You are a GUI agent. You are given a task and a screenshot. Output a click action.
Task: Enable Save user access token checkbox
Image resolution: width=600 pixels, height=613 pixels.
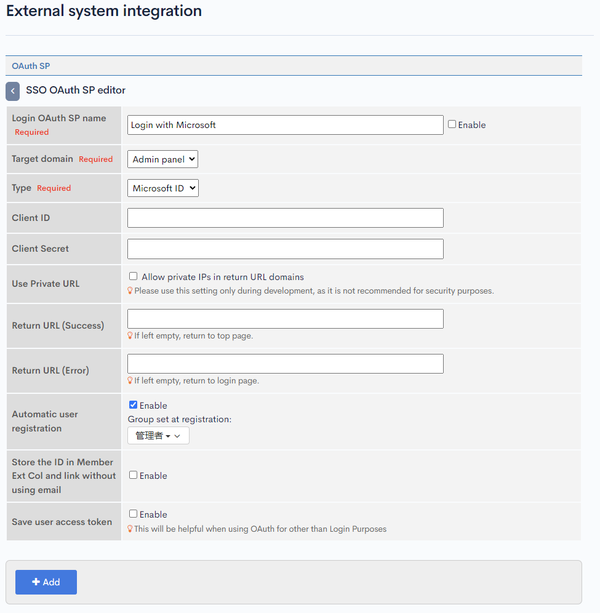tap(133, 514)
